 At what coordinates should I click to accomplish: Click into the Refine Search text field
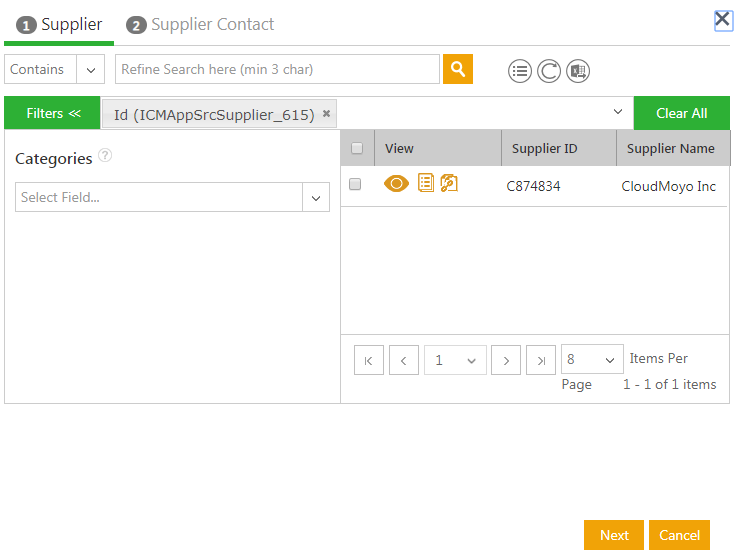(x=277, y=70)
